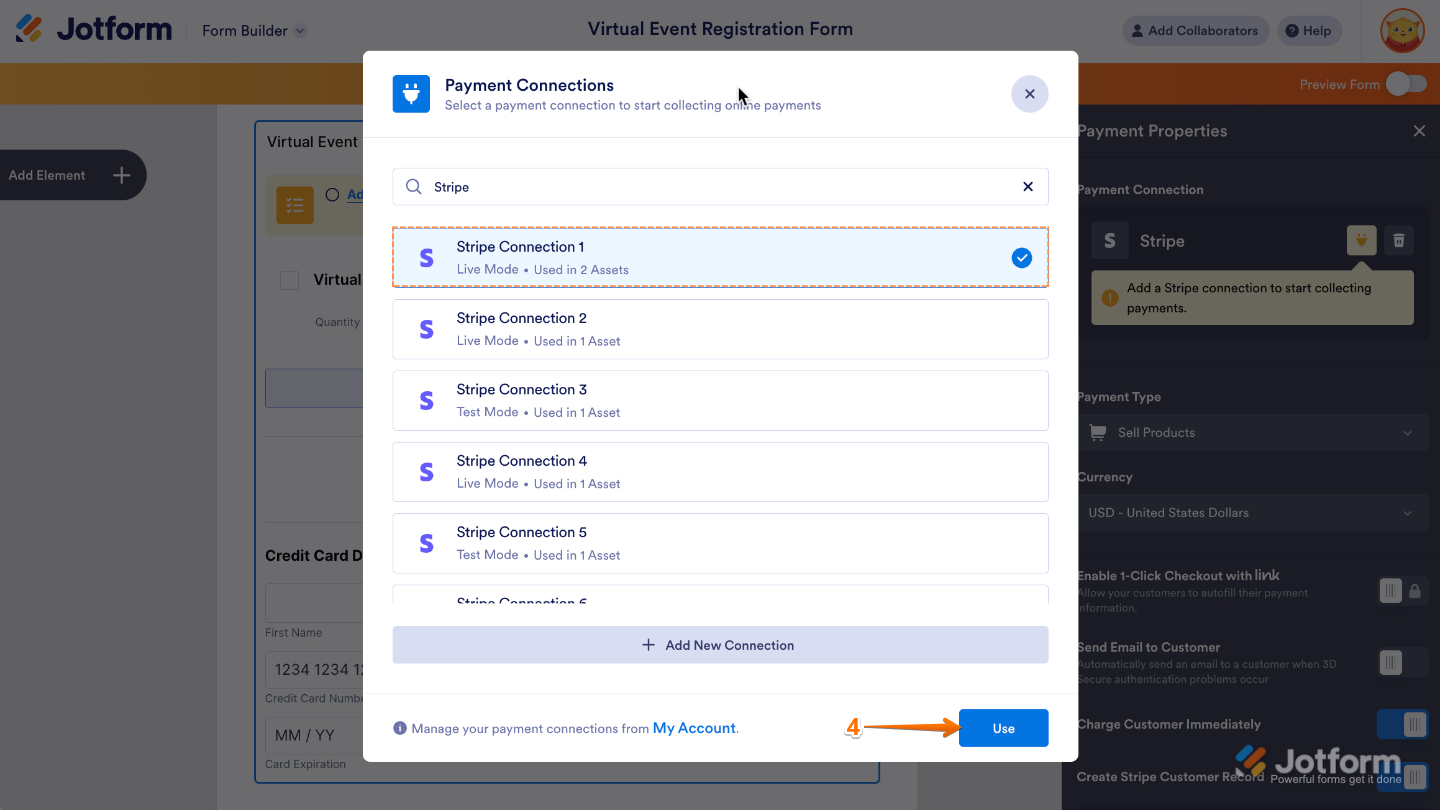The width and height of the screenshot is (1440, 810).
Task: Toggle the Preview Form switch
Action: point(1408,85)
